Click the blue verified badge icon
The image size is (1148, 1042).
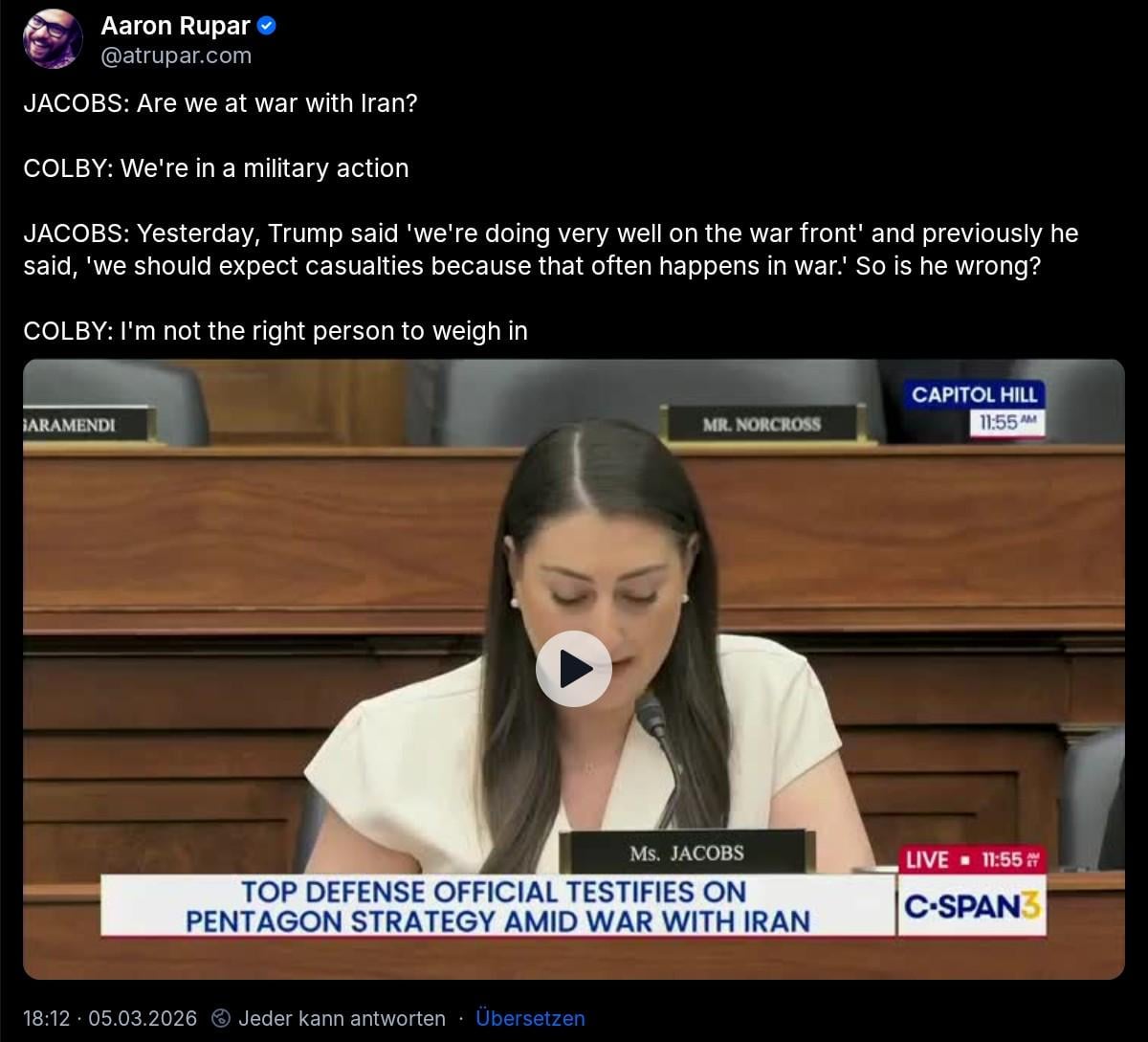click(268, 27)
